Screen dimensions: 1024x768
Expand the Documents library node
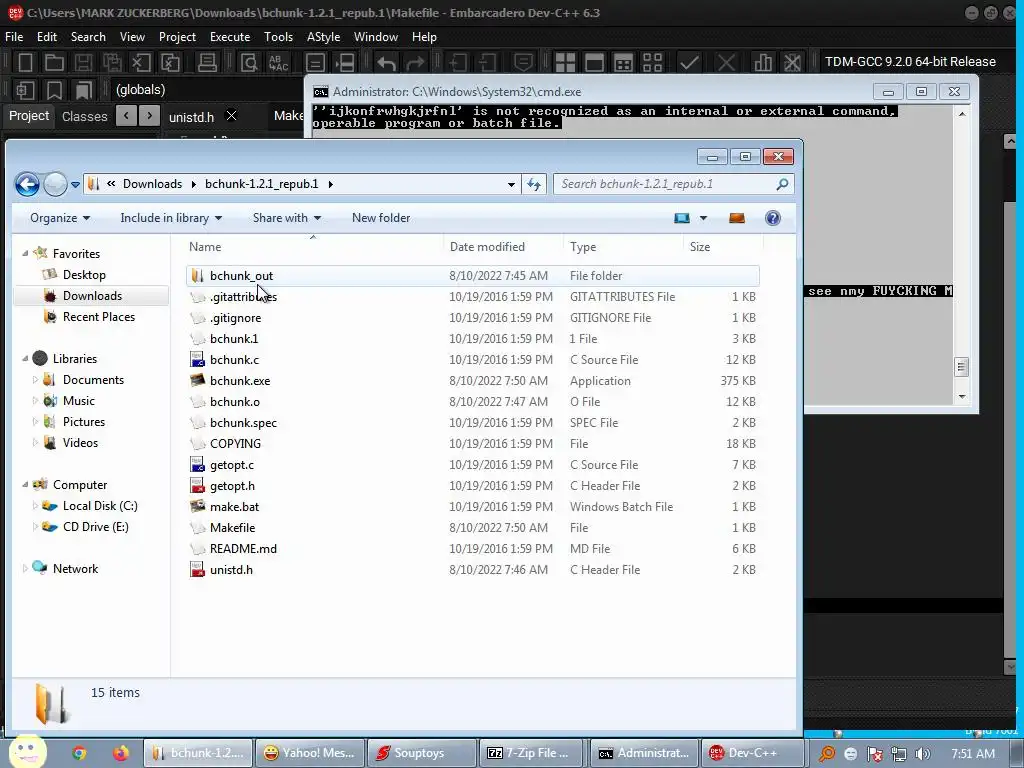point(35,379)
